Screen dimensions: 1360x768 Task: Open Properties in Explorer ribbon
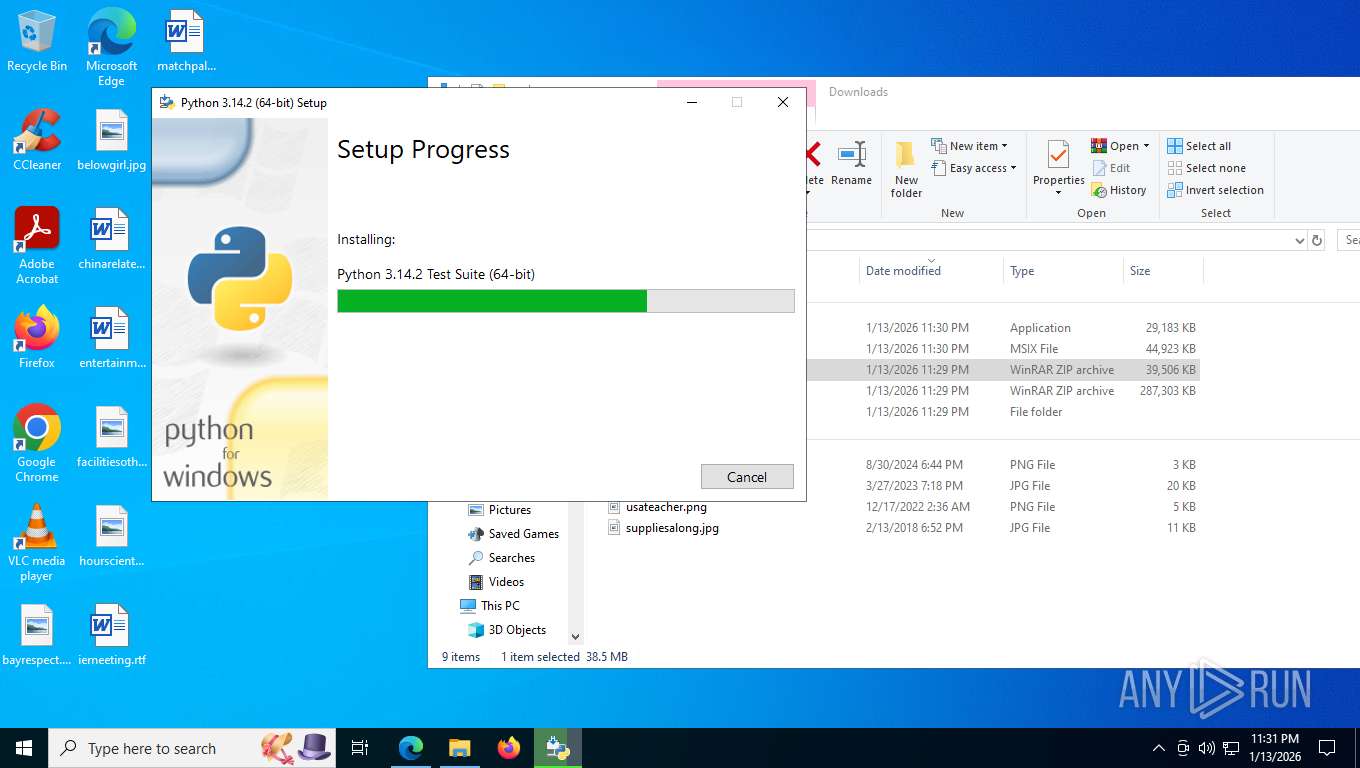coord(1059,167)
